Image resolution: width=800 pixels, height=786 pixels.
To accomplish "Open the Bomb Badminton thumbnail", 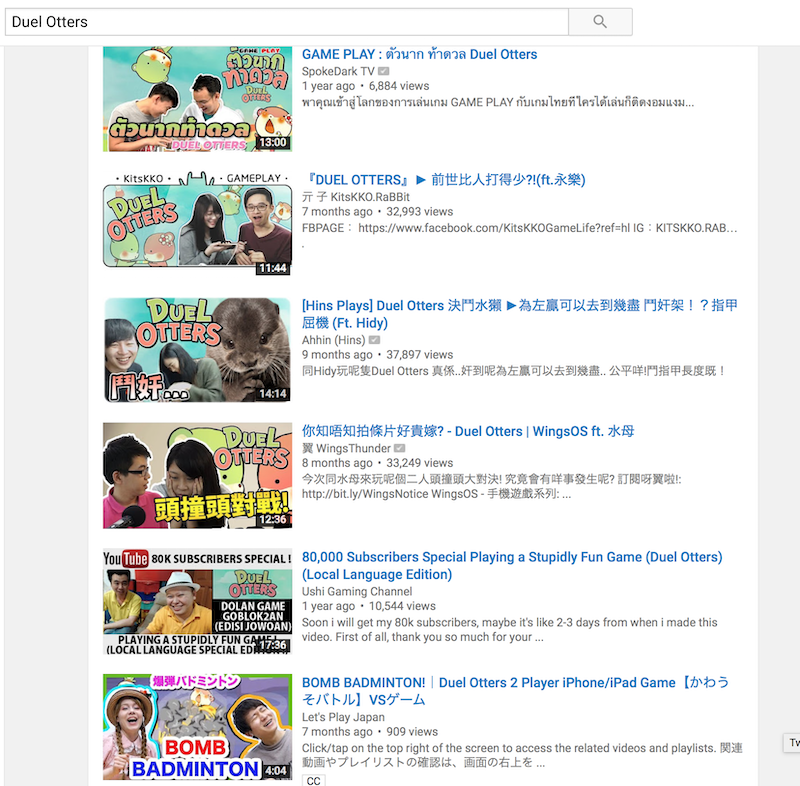I will pyautogui.click(x=197, y=727).
